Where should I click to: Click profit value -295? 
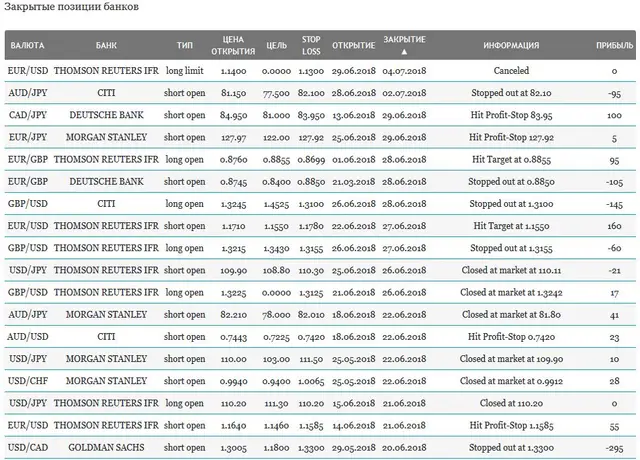[614, 448]
